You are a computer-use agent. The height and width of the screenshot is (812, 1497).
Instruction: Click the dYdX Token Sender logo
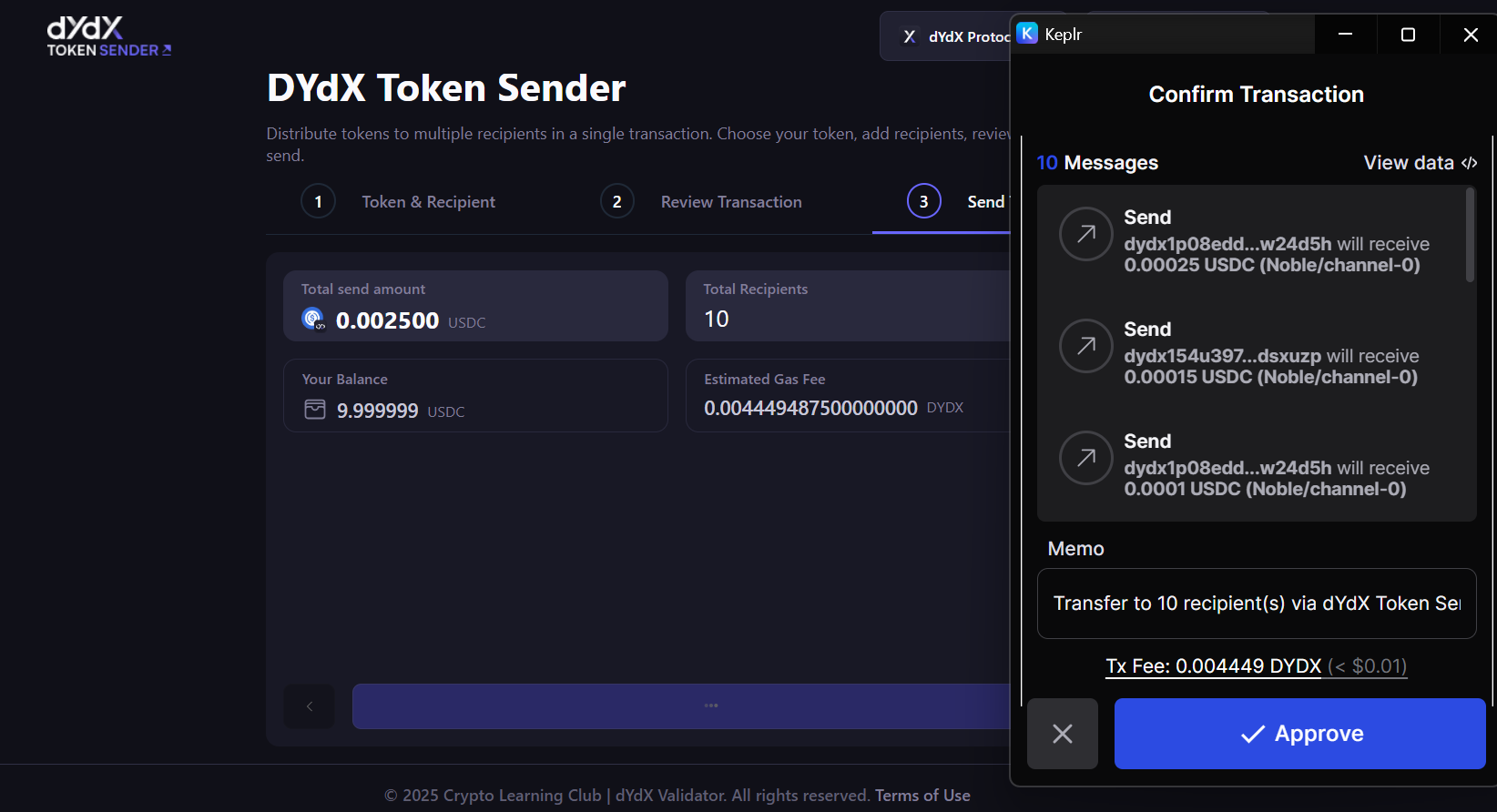[108, 37]
